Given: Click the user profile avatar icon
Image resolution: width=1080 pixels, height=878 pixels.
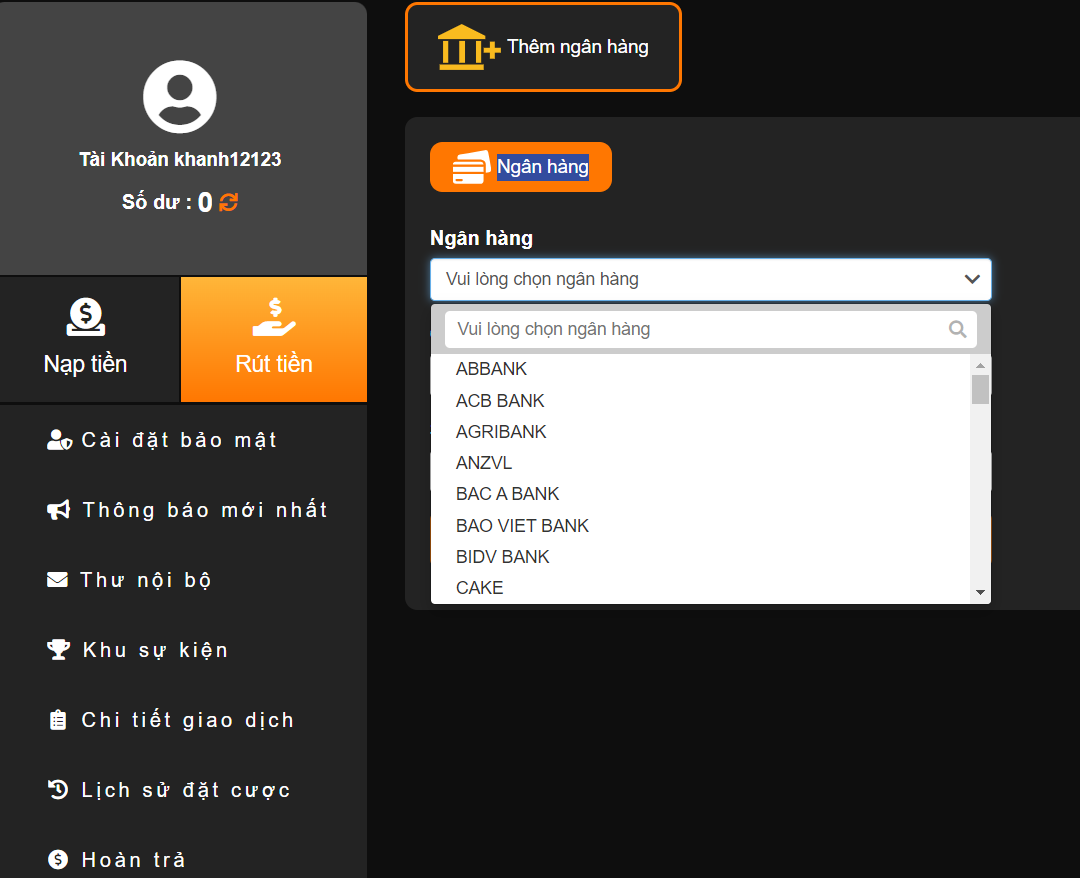Looking at the screenshot, I should coord(180,96).
